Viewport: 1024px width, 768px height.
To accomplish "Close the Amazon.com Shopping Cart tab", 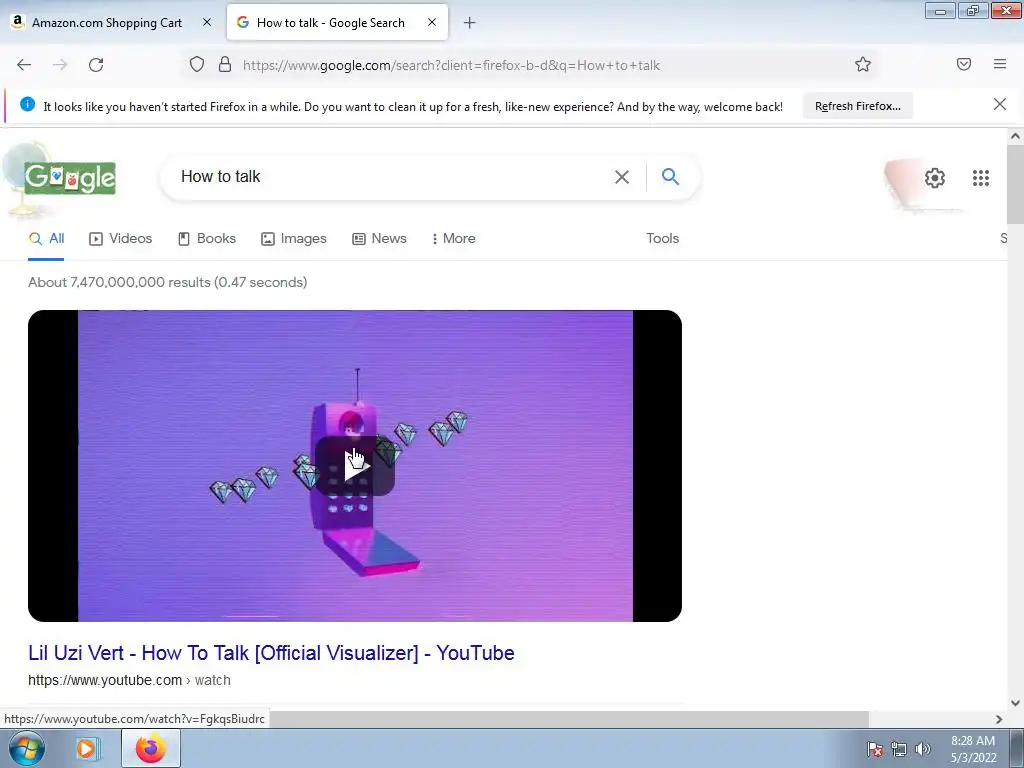I will 207,22.
